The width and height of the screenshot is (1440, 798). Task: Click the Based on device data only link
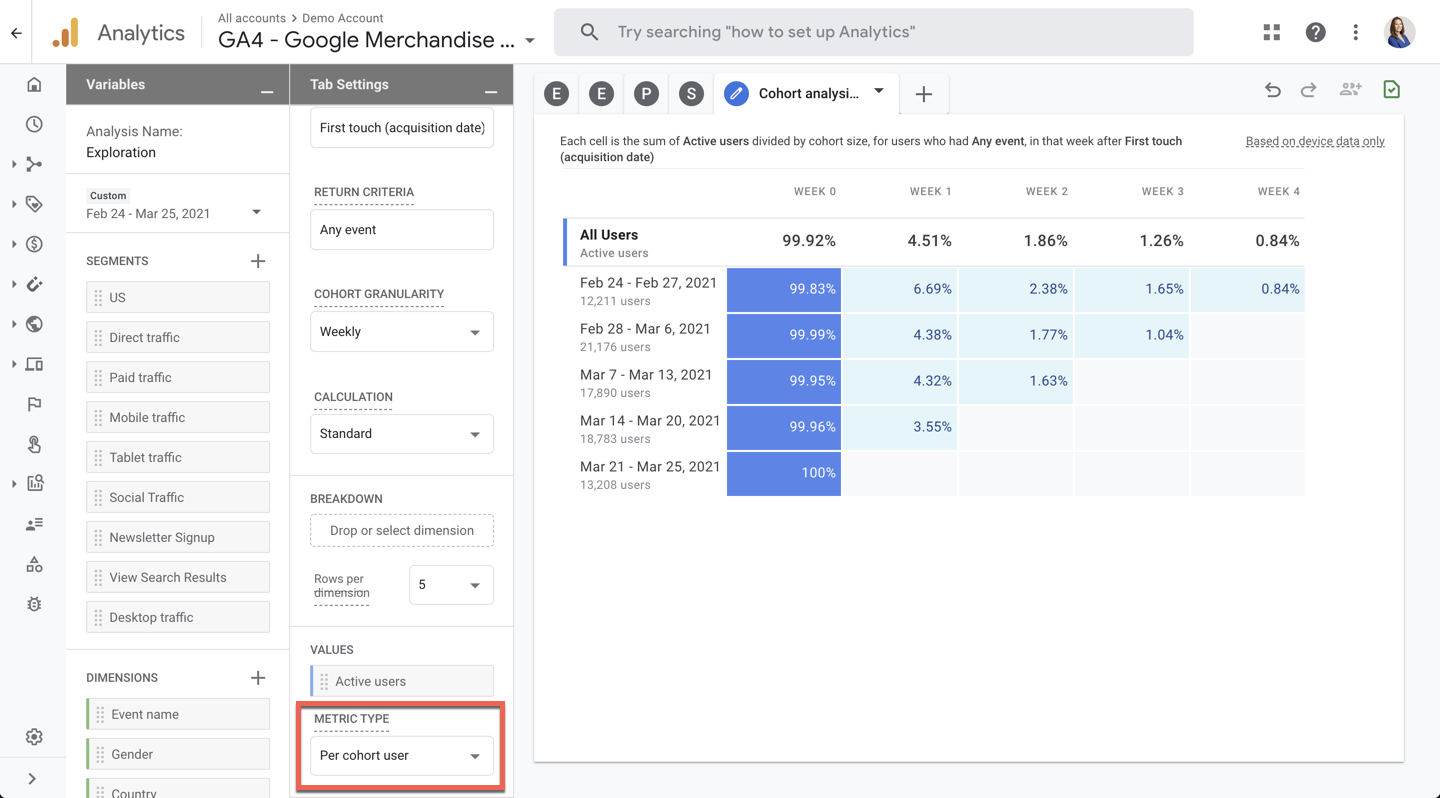[1315, 141]
